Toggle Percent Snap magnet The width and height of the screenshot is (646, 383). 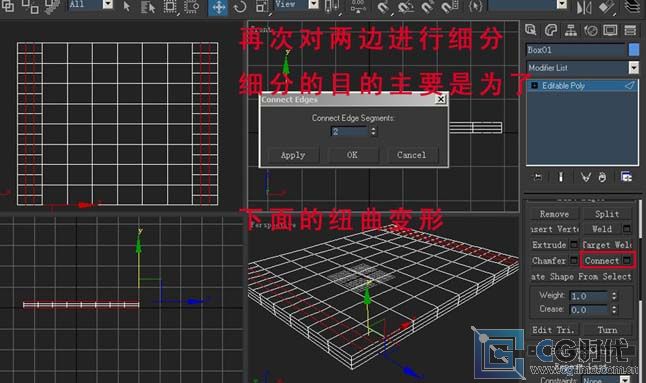click(428, 7)
